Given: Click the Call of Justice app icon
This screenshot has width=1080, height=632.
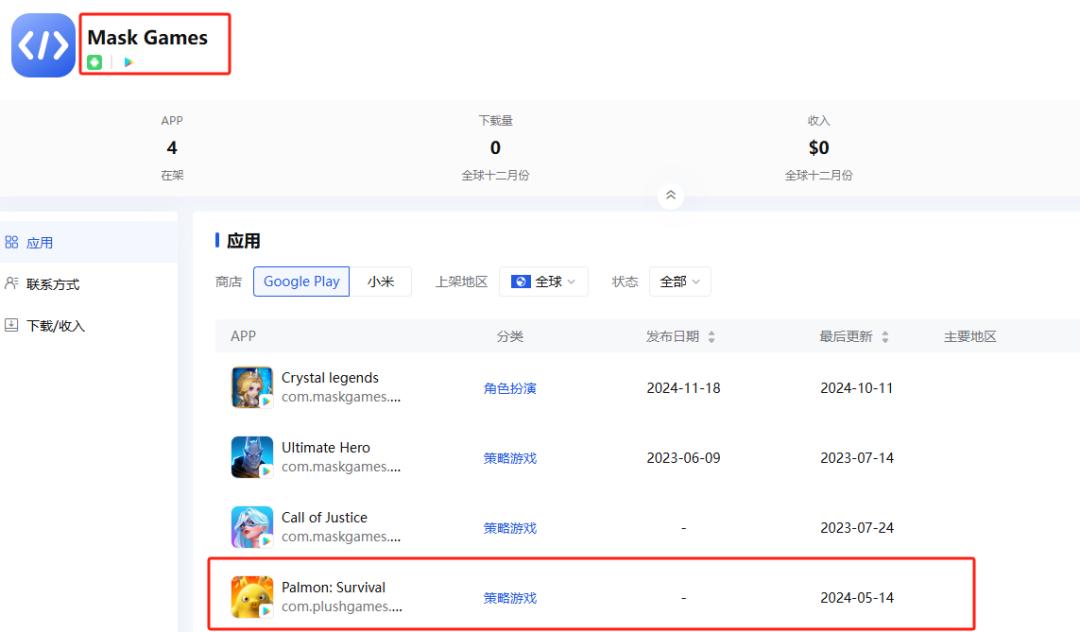Looking at the screenshot, I should (x=252, y=527).
